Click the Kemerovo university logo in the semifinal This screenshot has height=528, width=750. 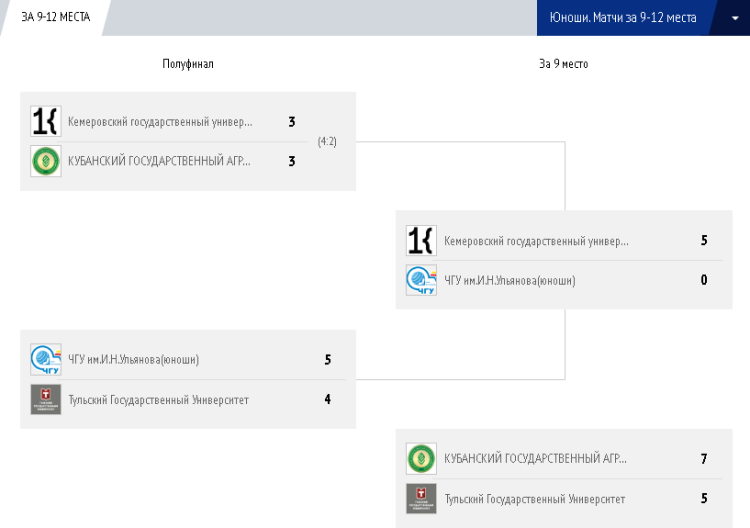point(46,122)
